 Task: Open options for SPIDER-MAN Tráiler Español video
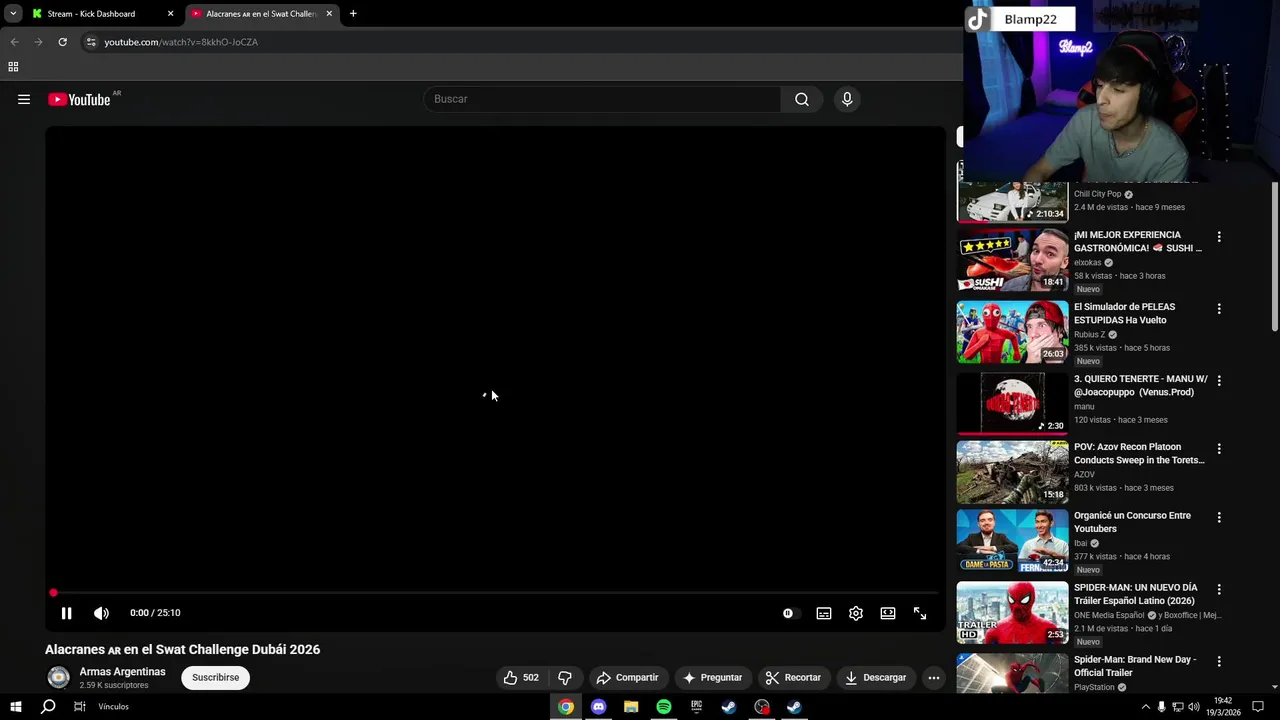pos(1218,590)
